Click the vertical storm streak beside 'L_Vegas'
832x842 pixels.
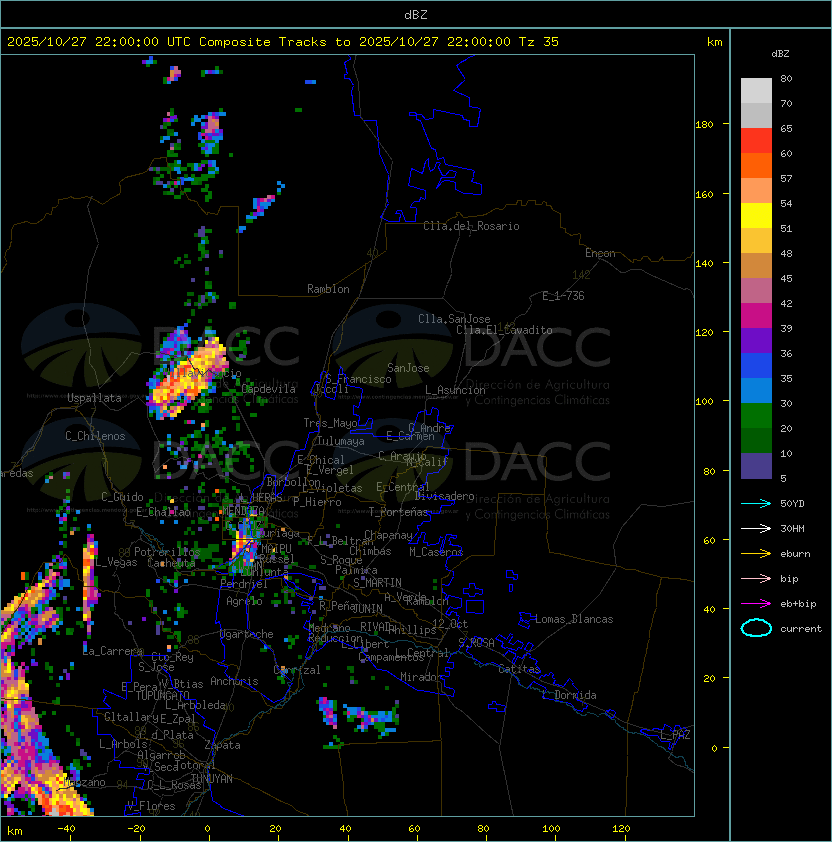point(90,583)
